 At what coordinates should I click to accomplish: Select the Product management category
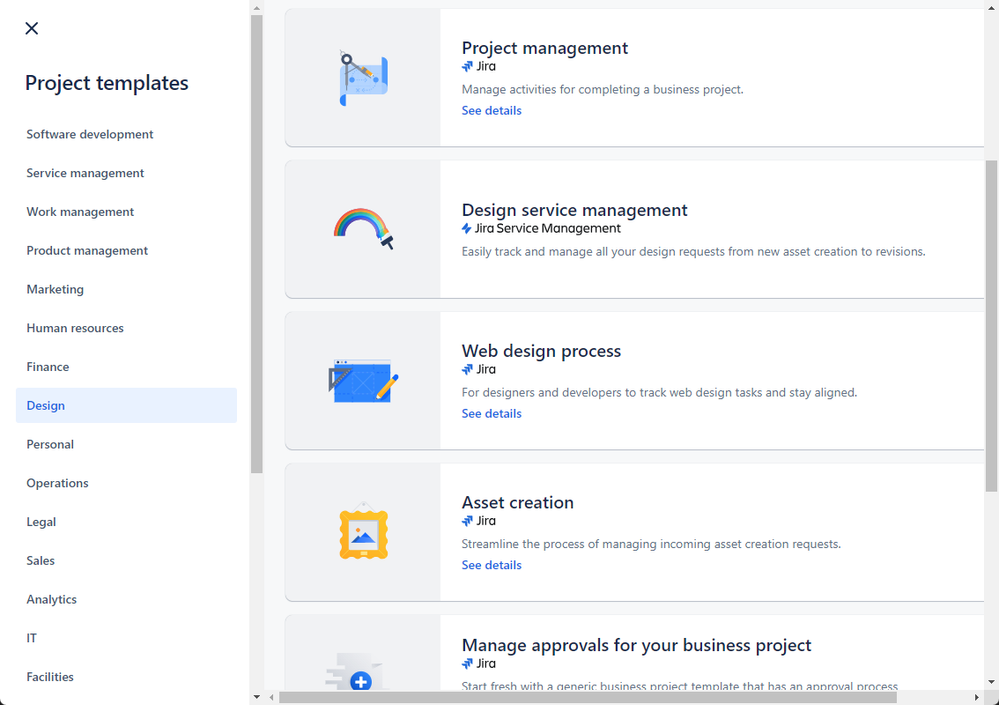click(126, 251)
